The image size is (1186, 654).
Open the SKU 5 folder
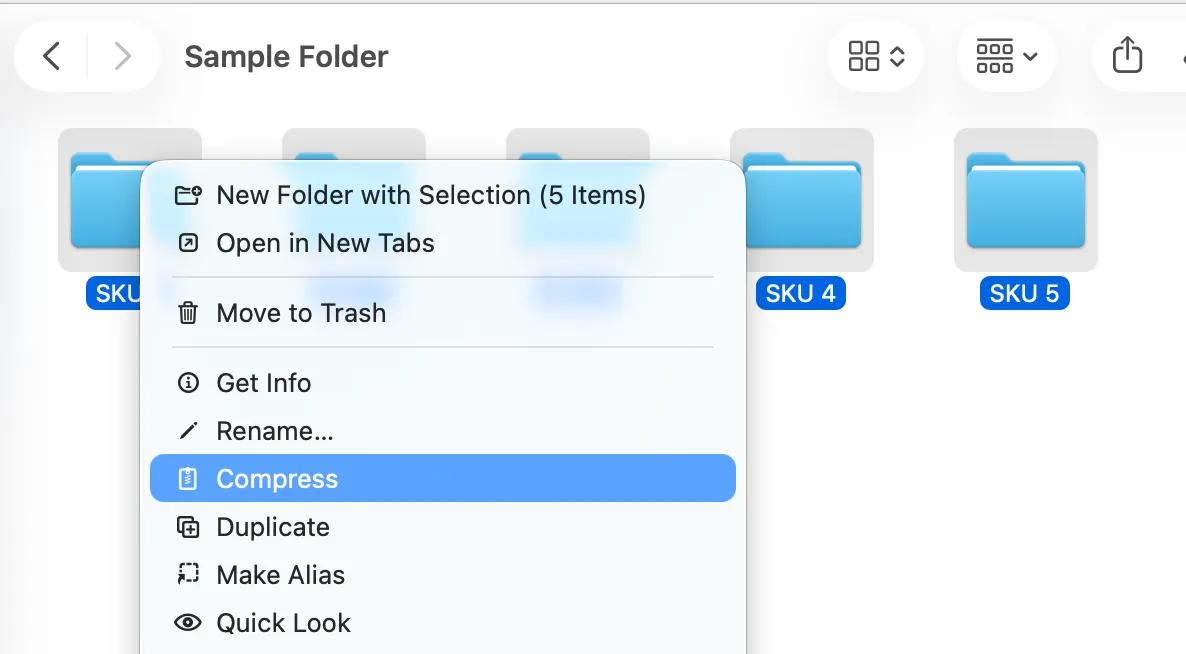pos(1025,199)
